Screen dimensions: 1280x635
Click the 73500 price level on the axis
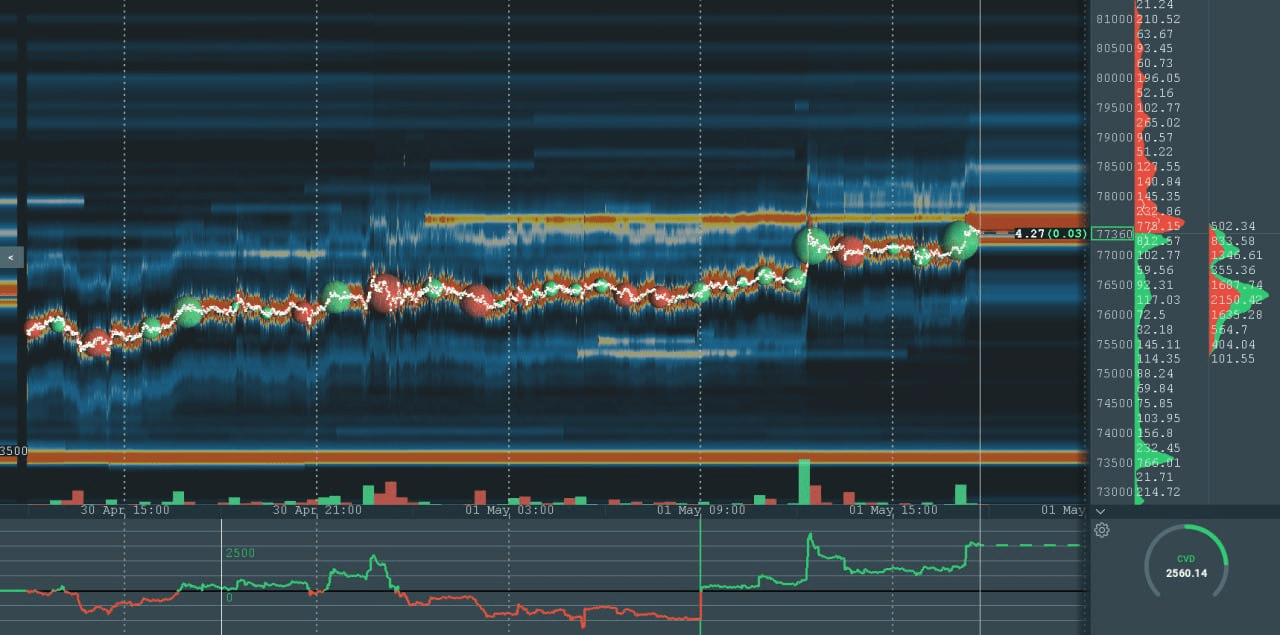pyautogui.click(x=1114, y=463)
